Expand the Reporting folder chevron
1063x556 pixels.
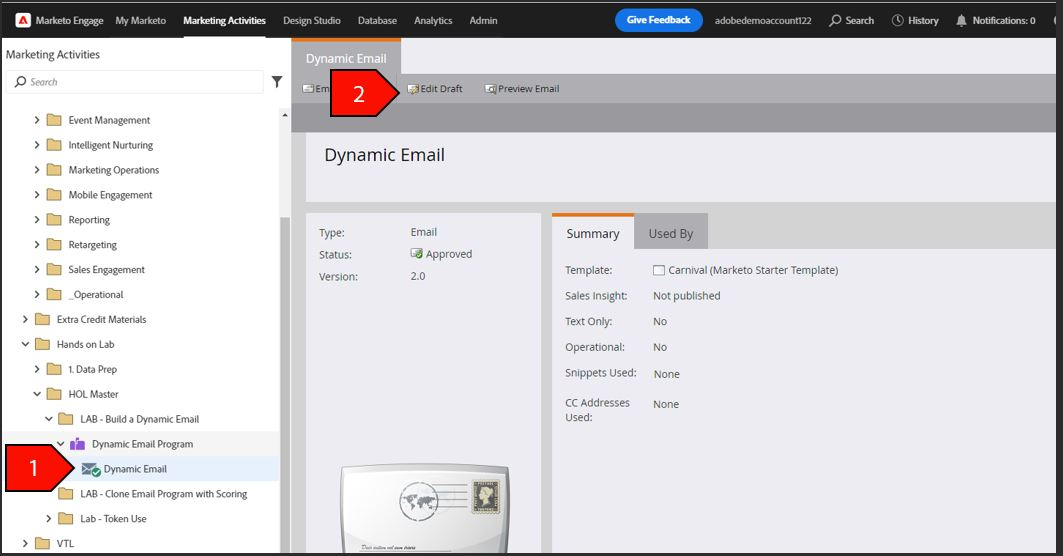pos(37,220)
